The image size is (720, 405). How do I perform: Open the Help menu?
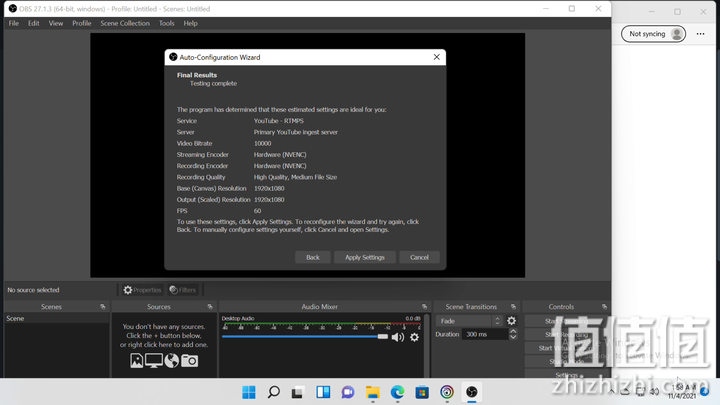coord(190,23)
